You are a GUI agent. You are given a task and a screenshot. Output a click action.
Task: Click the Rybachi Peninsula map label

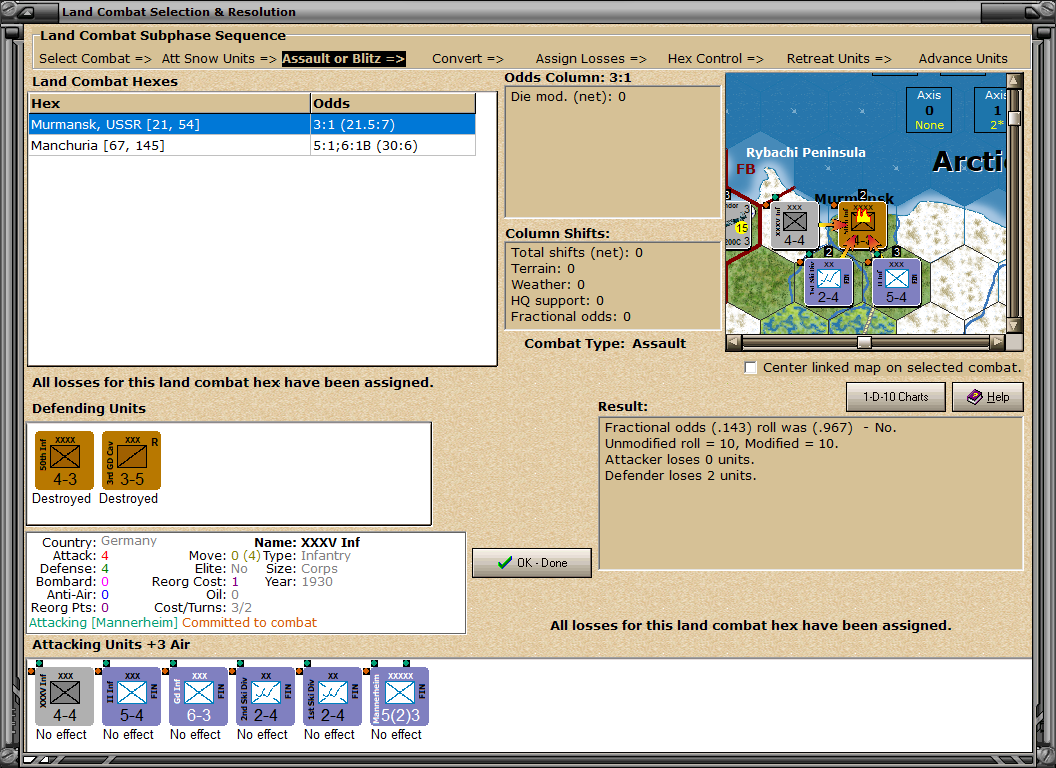pyautogui.click(x=805, y=152)
